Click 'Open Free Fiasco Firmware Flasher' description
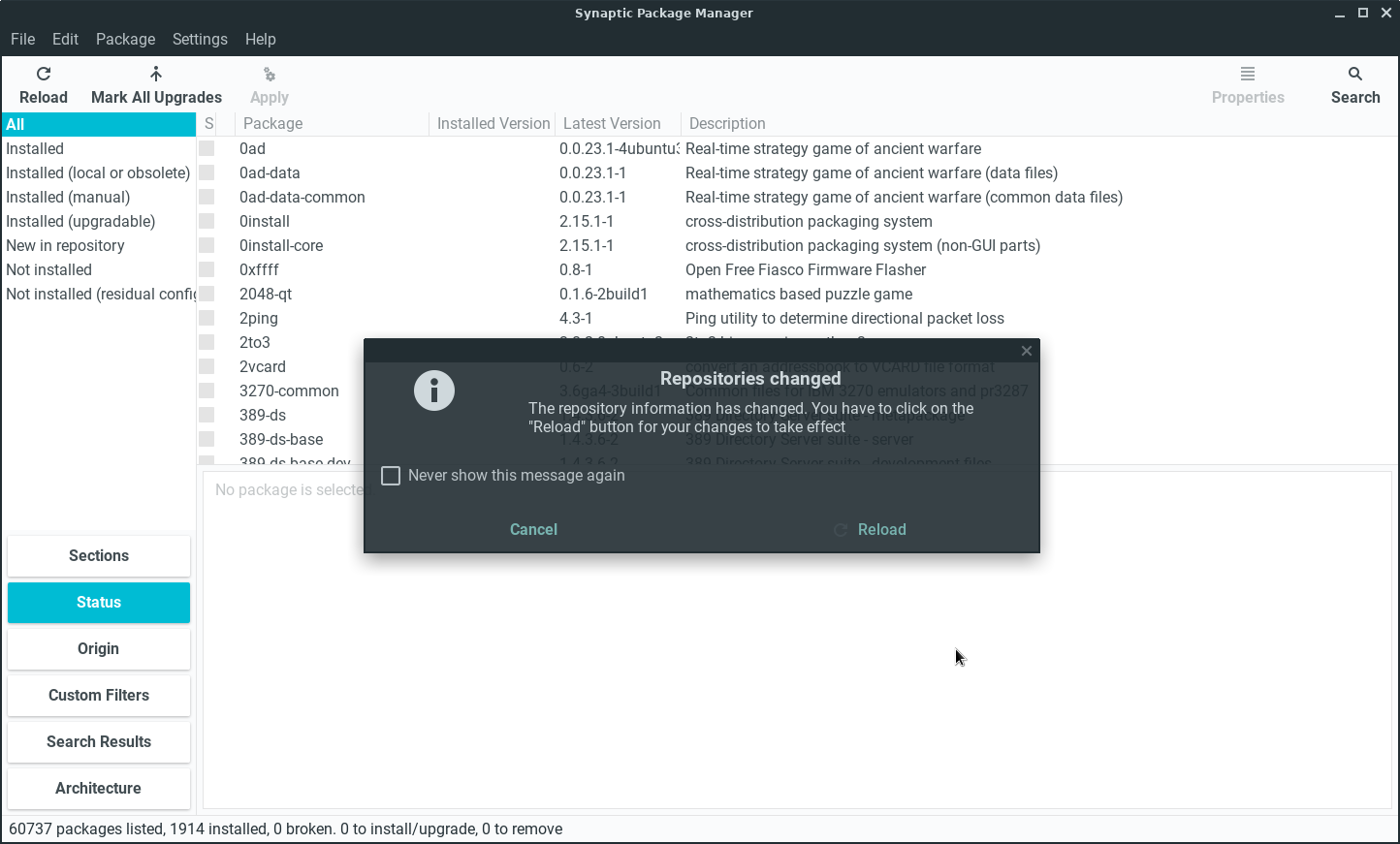1400x844 pixels. coord(806,269)
